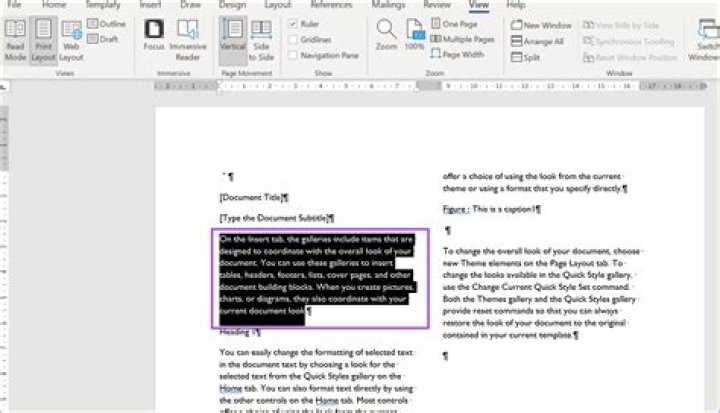This screenshot has width=720, height=413.
Task: Click Arrange All windows
Action: pos(537,41)
